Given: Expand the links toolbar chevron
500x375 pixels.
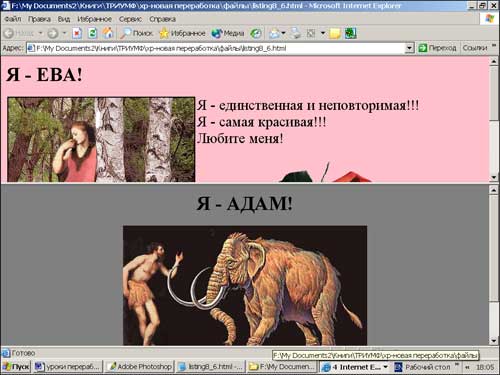Looking at the screenshot, I should pos(494,46).
